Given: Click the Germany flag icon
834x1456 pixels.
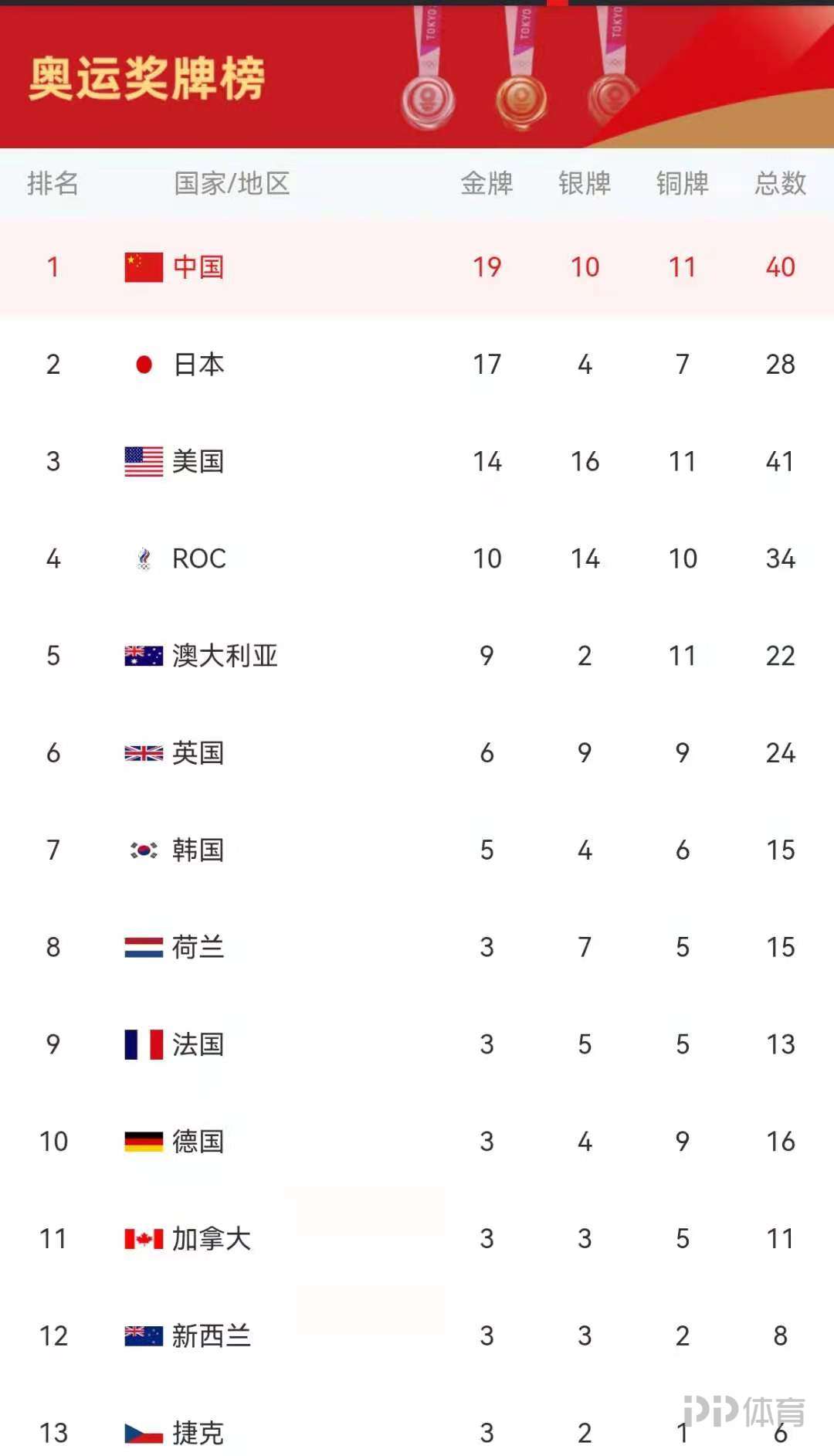Looking at the screenshot, I should (144, 1142).
